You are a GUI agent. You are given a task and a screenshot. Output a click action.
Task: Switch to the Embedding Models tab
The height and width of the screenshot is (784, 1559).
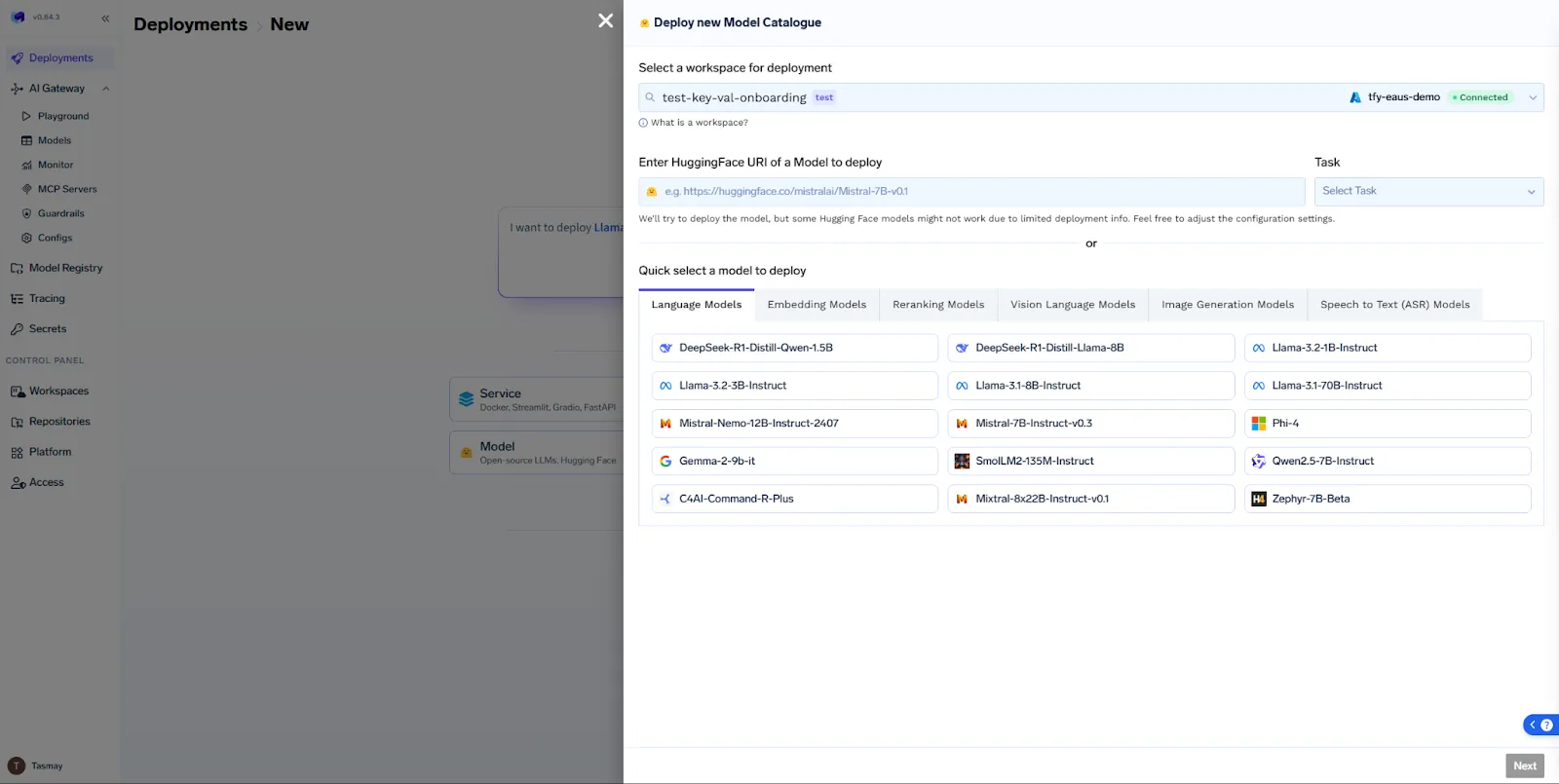click(817, 305)
